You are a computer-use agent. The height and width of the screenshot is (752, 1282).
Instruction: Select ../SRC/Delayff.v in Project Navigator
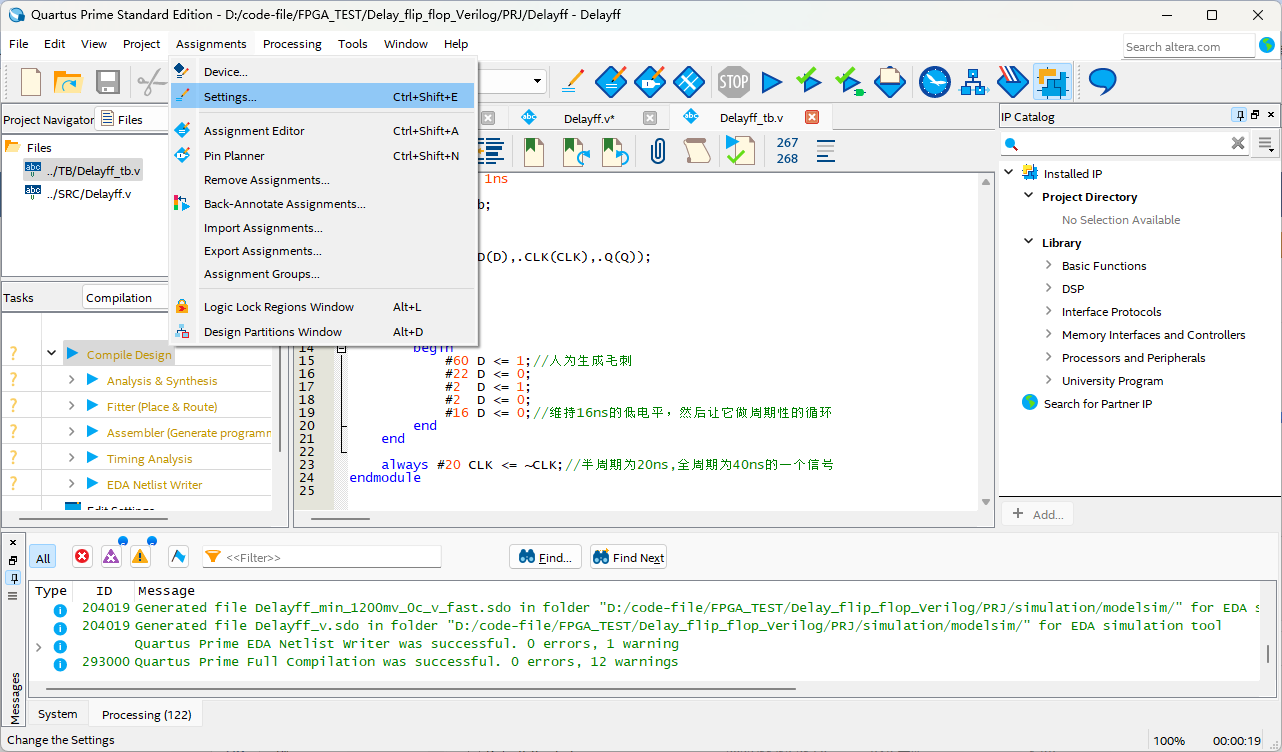point(88,193)
